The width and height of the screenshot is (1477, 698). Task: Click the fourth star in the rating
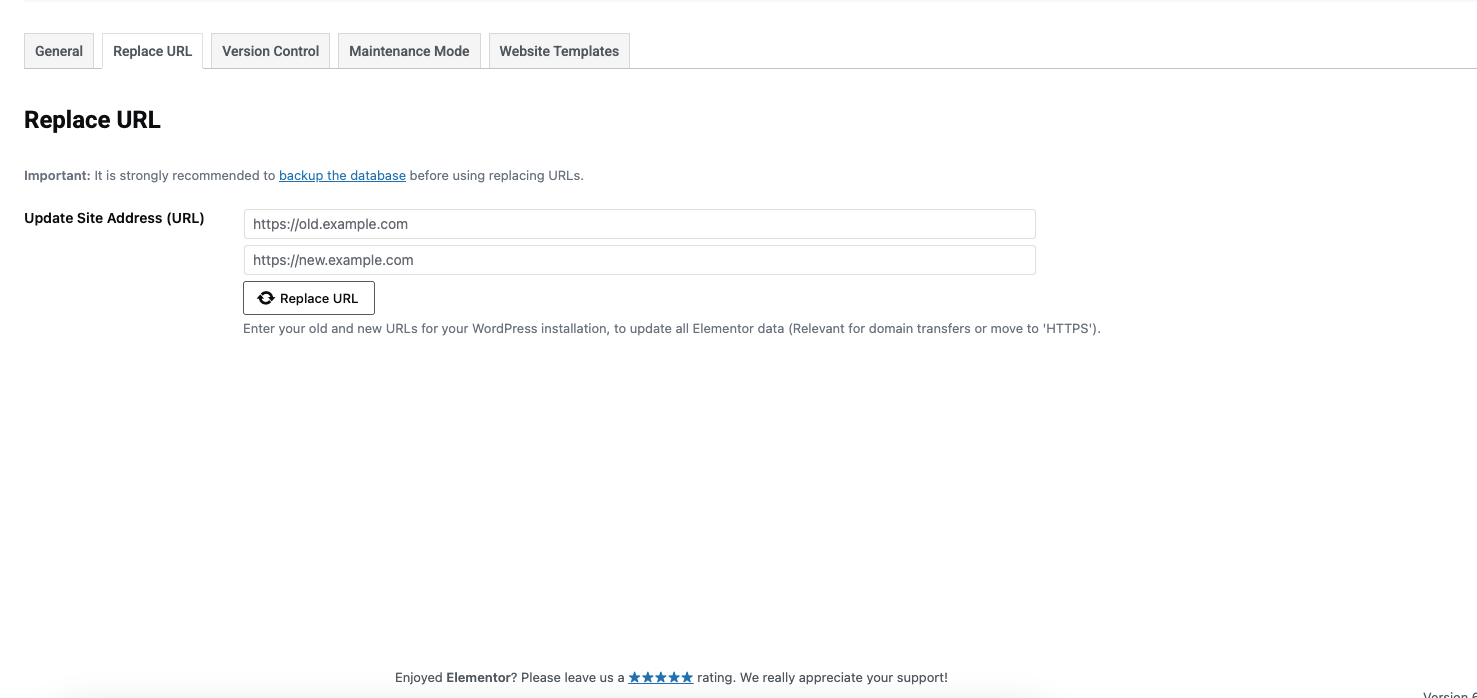(x=674, y=678)
